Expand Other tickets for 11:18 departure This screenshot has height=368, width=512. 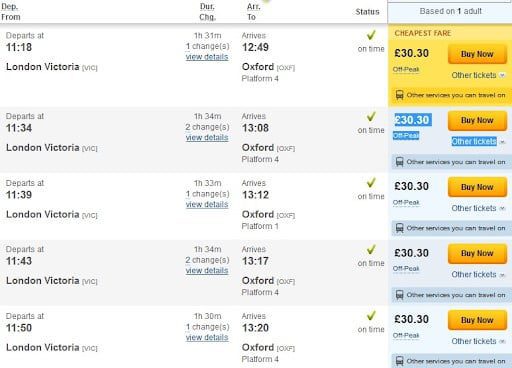(x=478, y=75)
